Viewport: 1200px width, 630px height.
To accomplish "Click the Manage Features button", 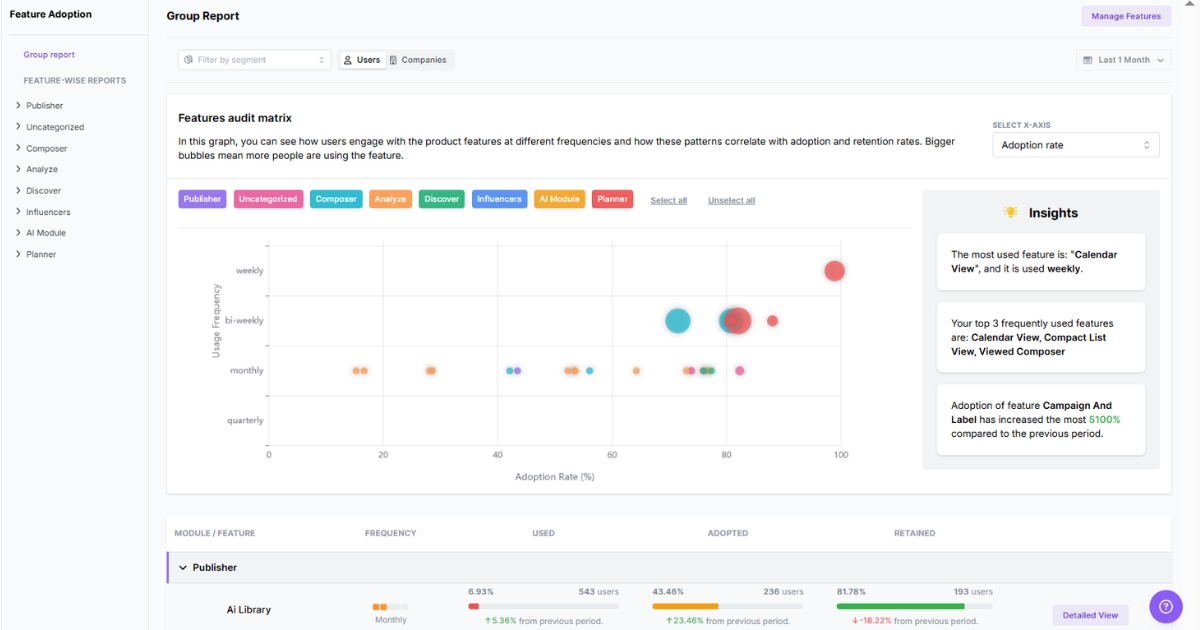I will coord(1126,16).
